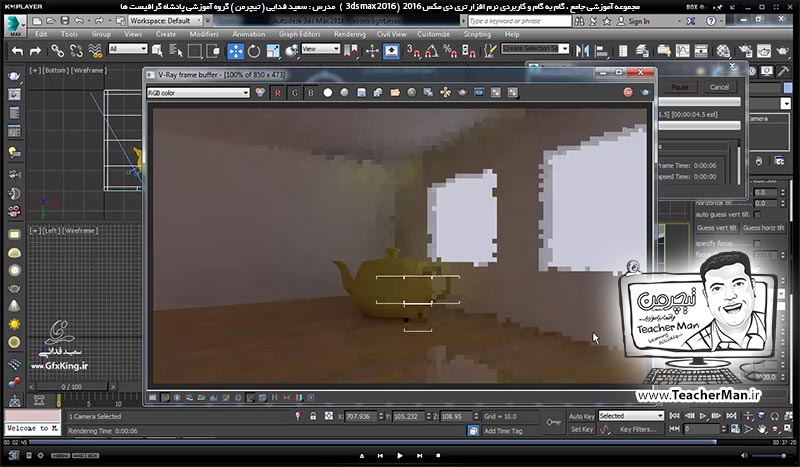This screenshot has height=467, width=800.
Task: Click the KMPlayer seek progress bar
Action: coord(399,442)
